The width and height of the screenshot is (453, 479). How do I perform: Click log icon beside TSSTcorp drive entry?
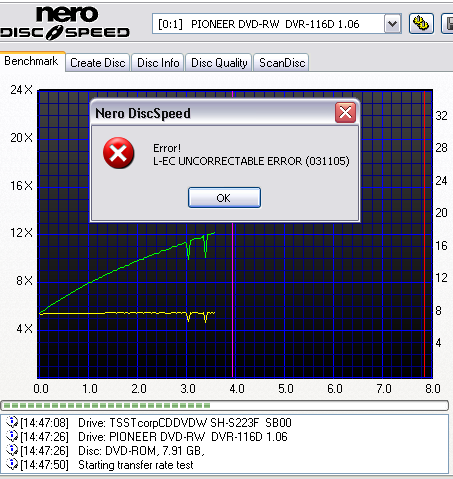(12, 422)
